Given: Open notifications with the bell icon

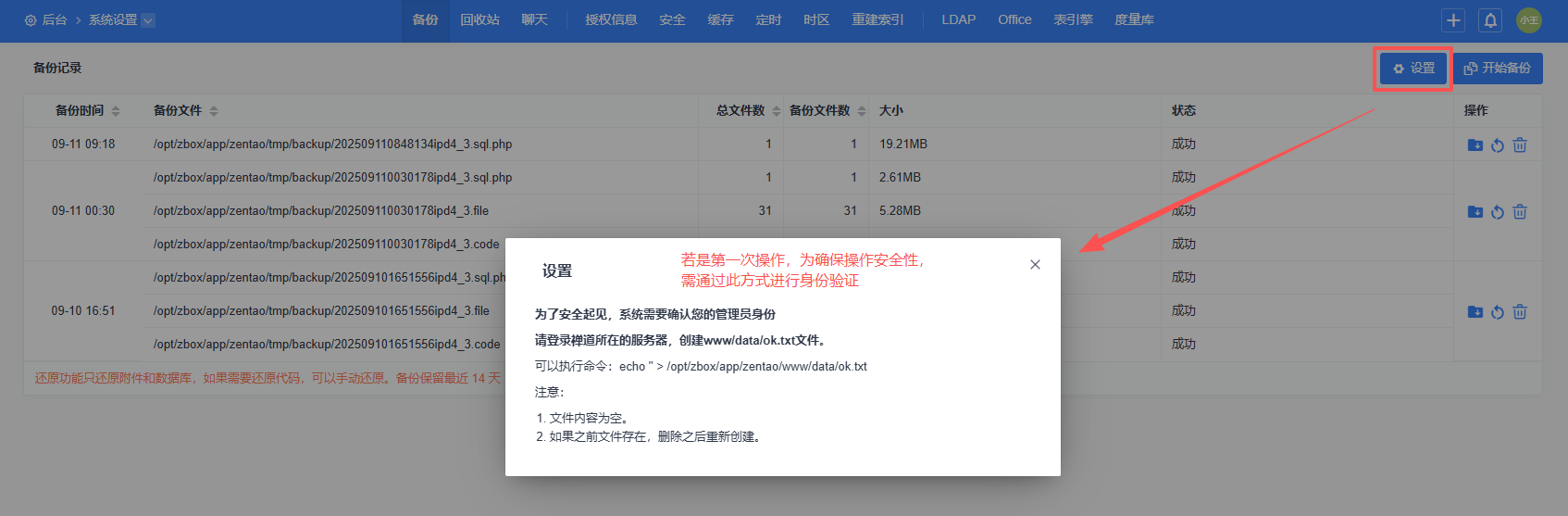Looking at the screenshot, I should pos(1490,20).
